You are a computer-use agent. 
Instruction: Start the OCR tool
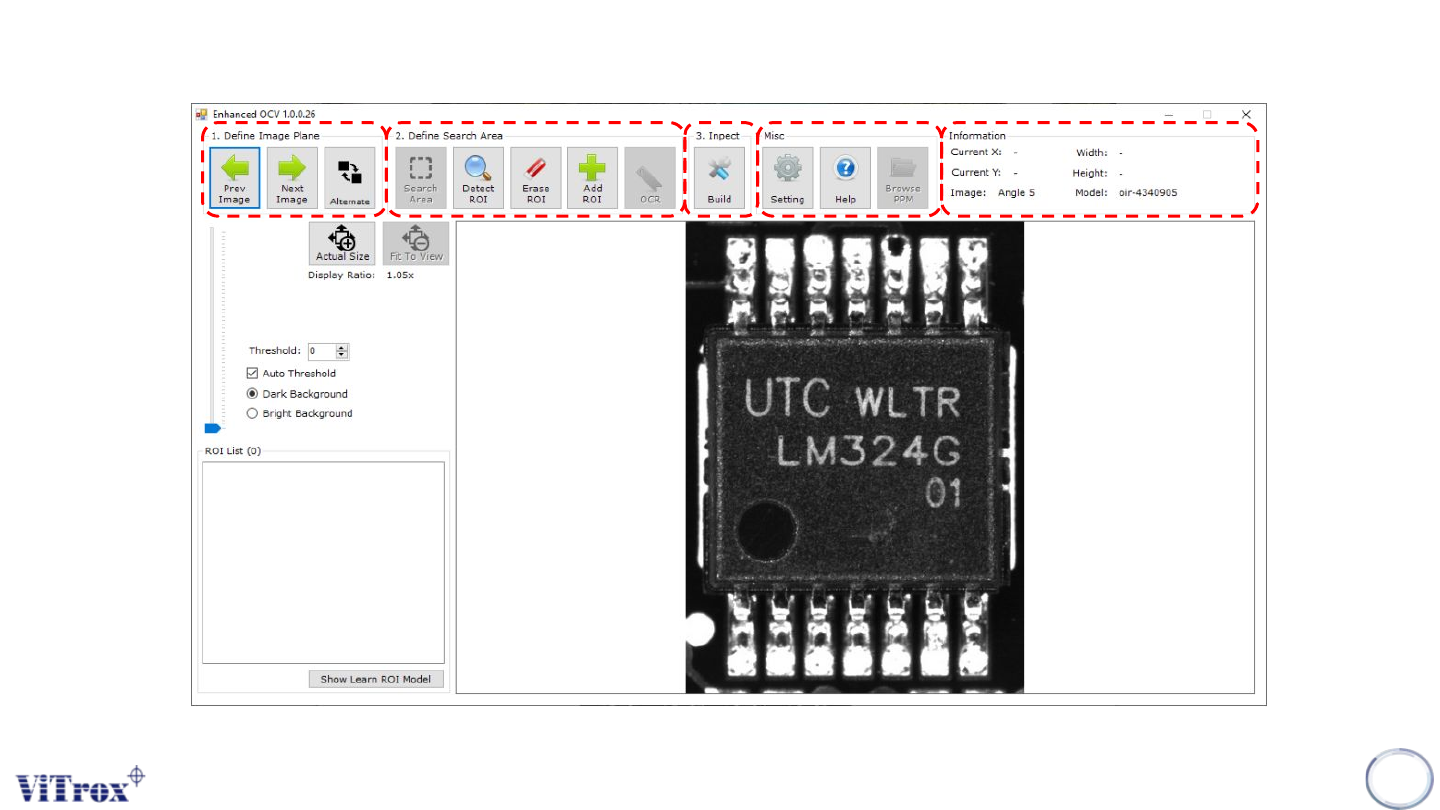pos(650,178)
